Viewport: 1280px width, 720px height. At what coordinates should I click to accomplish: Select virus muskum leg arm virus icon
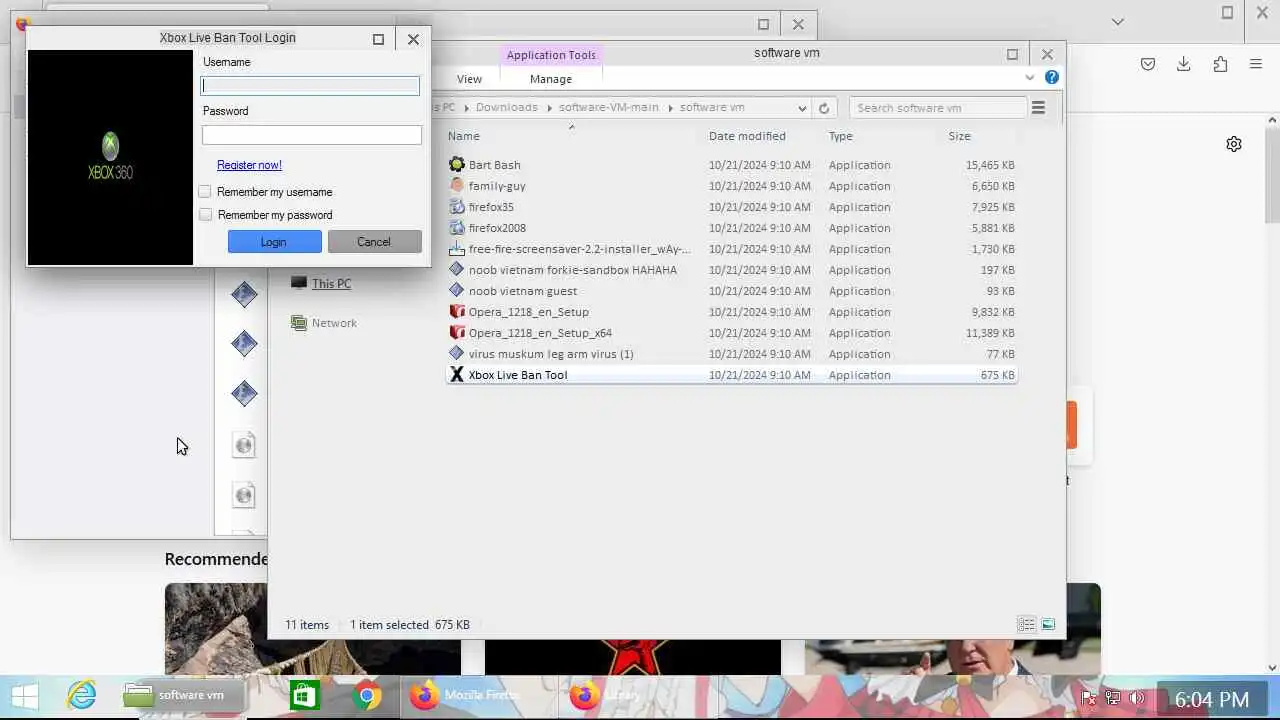[x=457, y=354]
